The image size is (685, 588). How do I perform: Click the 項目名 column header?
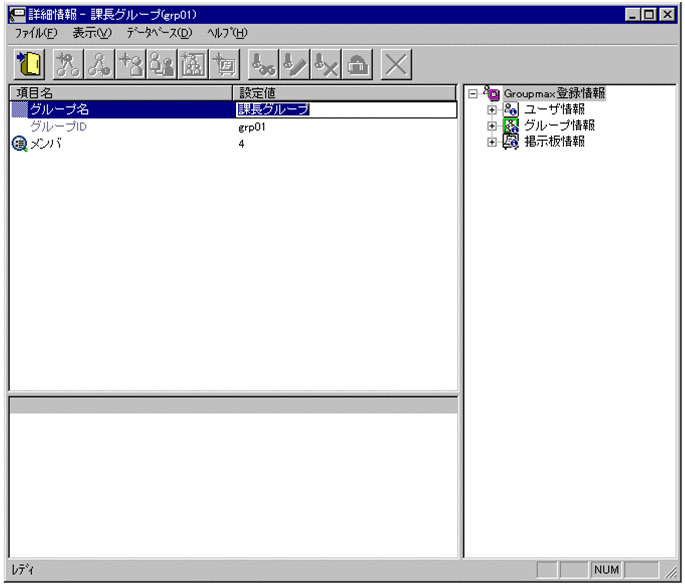coord(120,93)
